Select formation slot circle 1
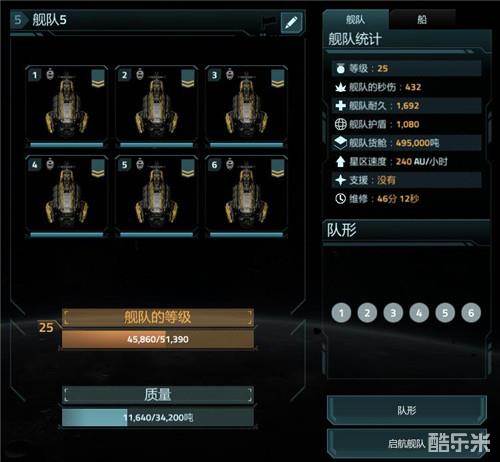This screenshot has height=462, width=500. 341,313
